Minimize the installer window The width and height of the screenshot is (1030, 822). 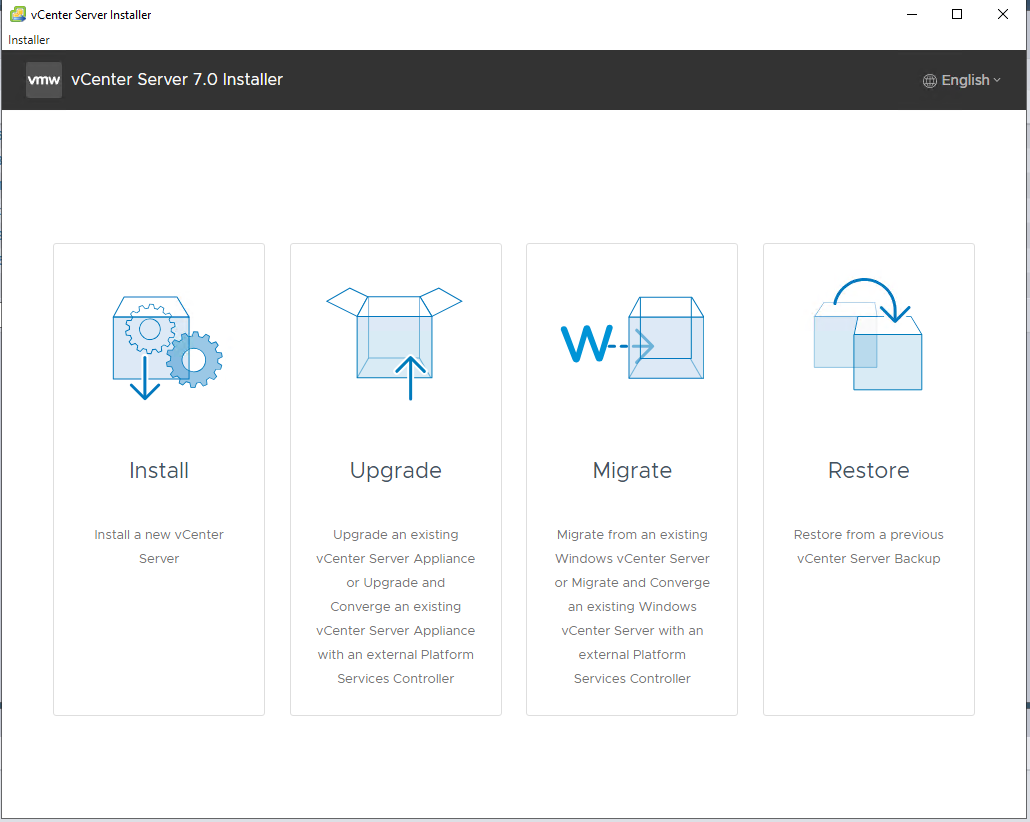click(x=912, y=14)
